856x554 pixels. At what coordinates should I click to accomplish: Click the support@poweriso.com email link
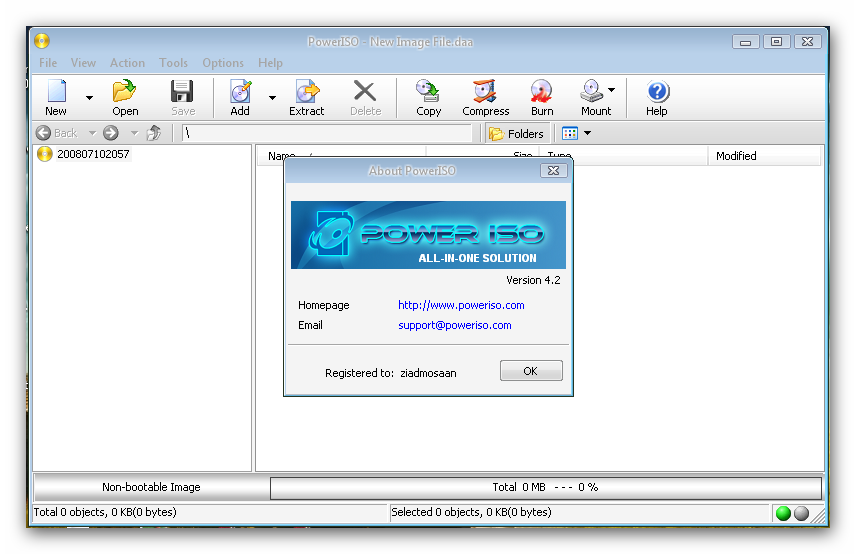[455, 325]
